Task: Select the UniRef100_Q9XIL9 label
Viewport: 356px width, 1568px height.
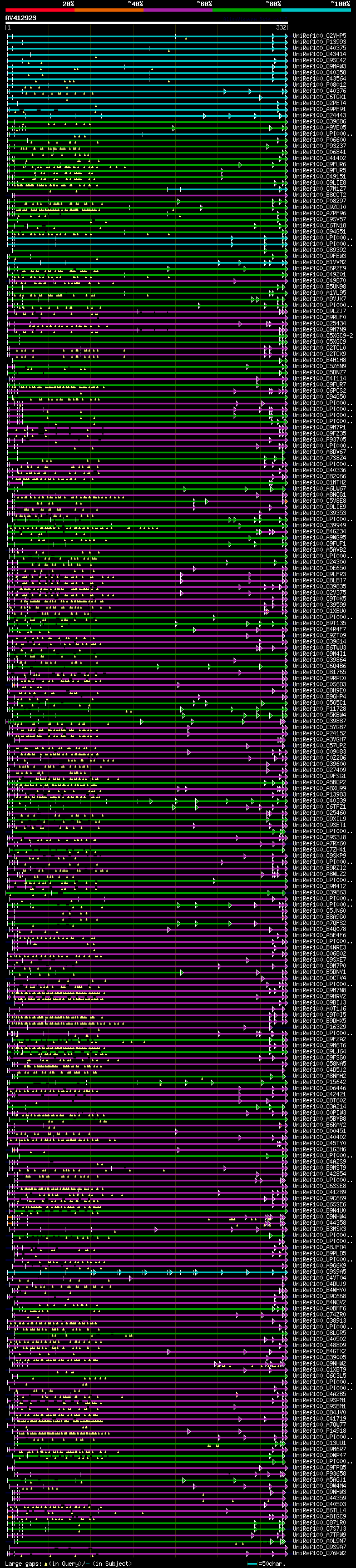Action: pos(319,819)
